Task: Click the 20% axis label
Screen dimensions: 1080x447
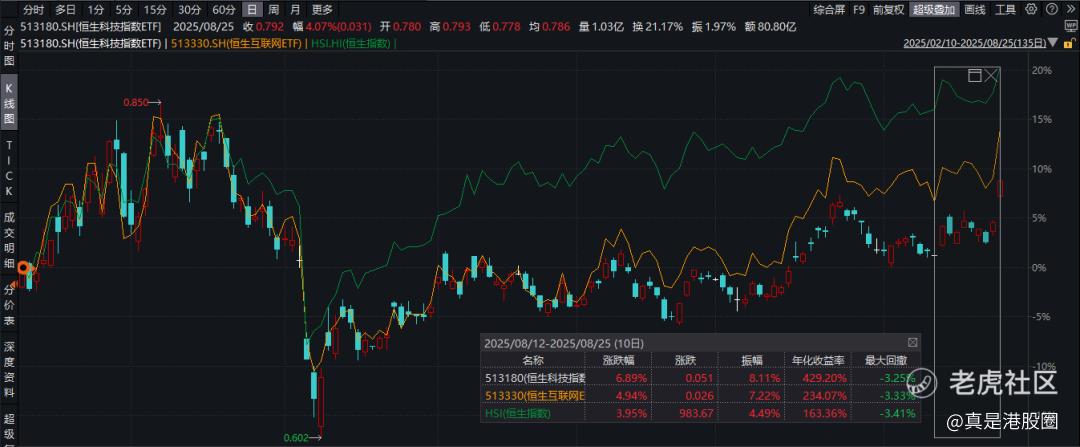Action: tap(1042, 70)
